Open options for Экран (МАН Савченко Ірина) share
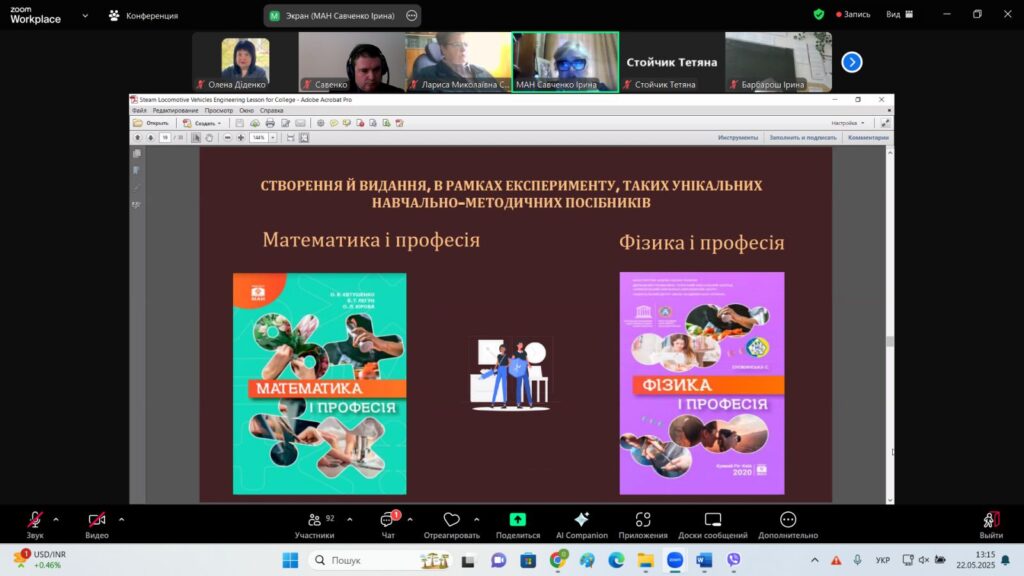1024x576 pixels. tap(411, 16)
